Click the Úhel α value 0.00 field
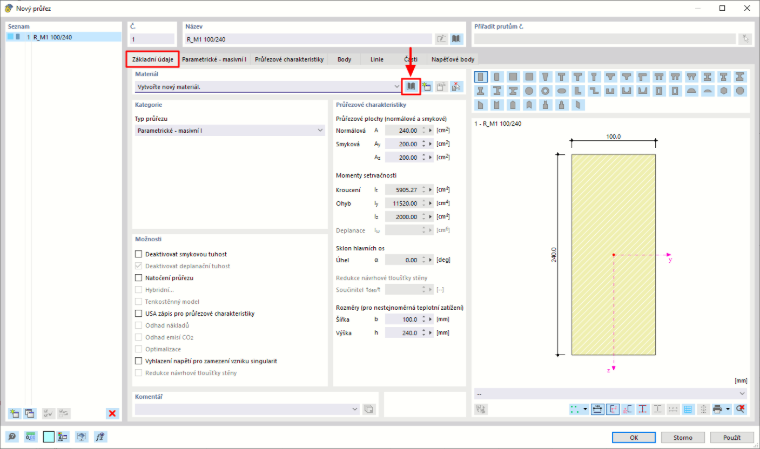Screen dimensions: 760x449 [402, 260]
